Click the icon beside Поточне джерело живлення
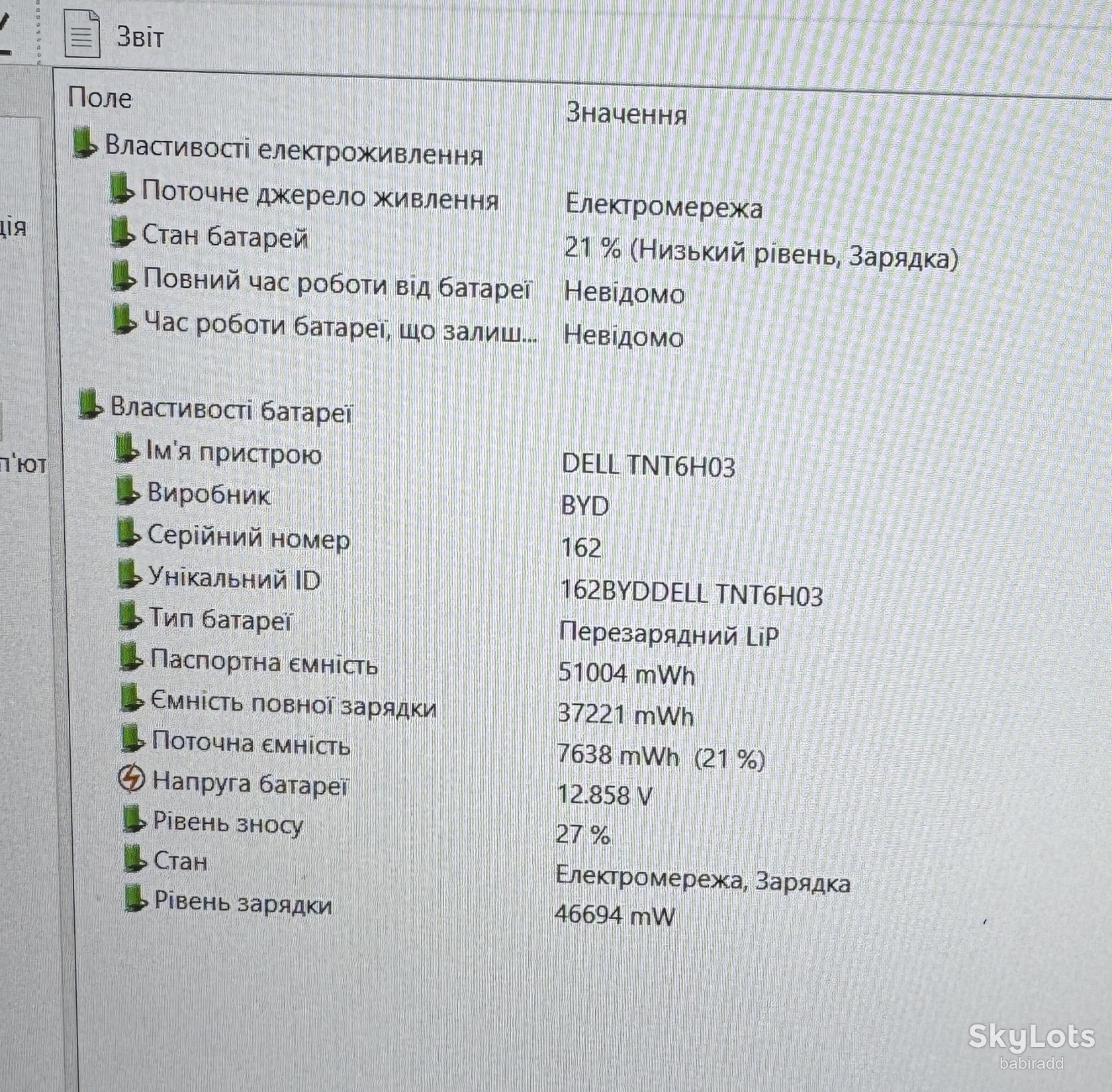The height and width of the screenshot is (1092, 1112). tap(122, 188)
